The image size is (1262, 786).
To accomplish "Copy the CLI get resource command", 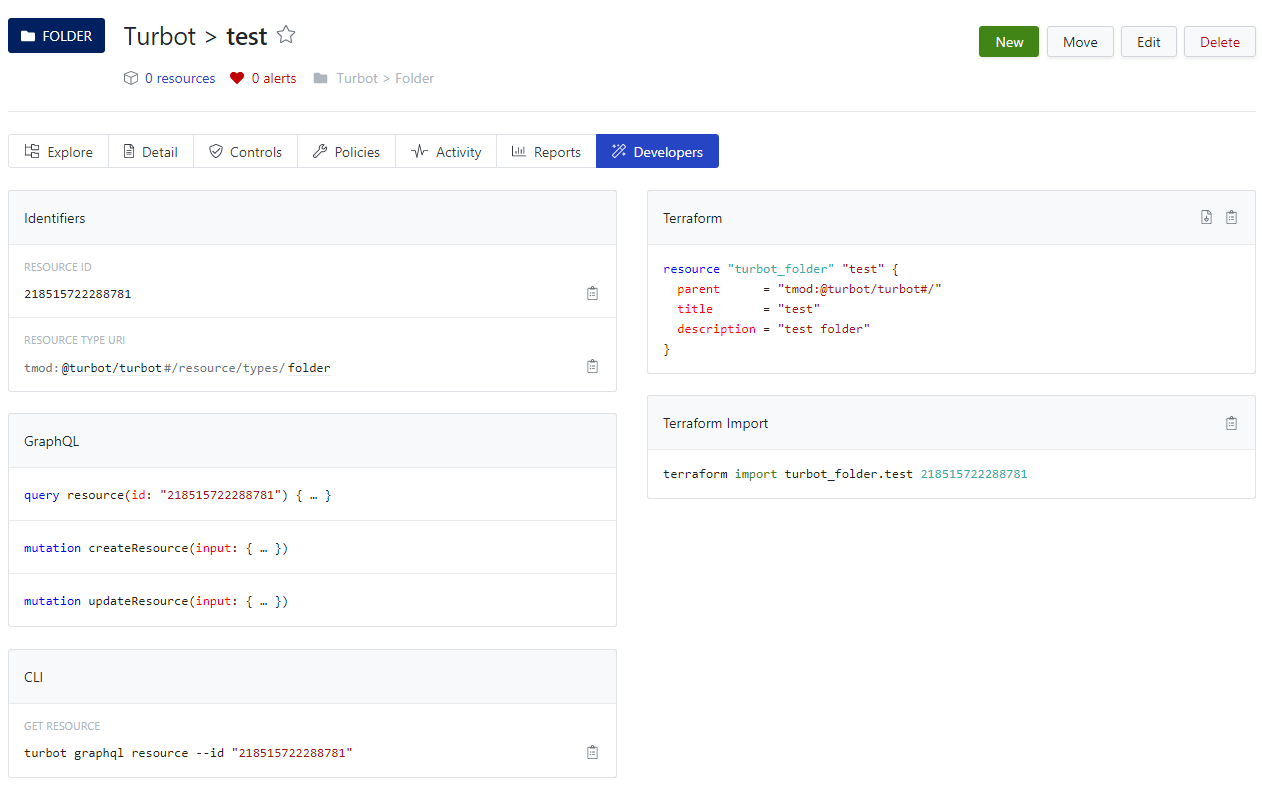I will click(592, 752).
